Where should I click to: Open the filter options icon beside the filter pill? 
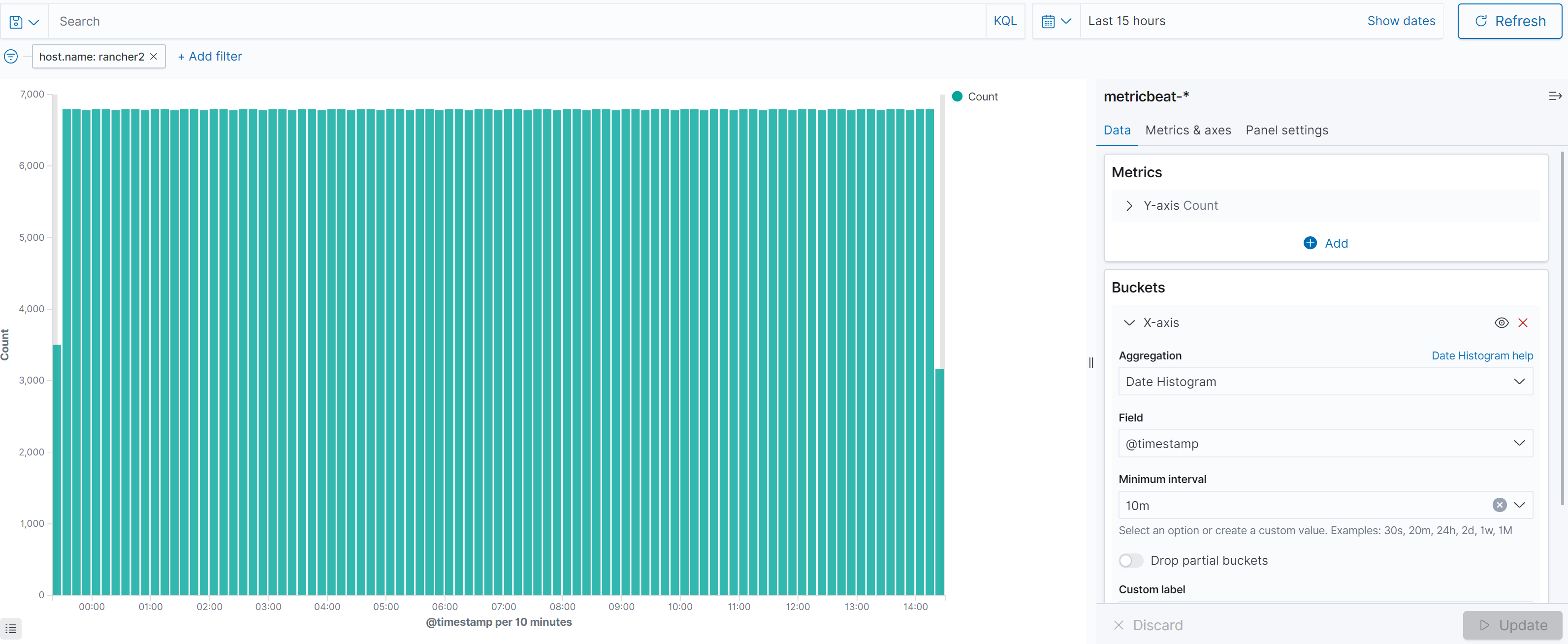click(11, 56)
